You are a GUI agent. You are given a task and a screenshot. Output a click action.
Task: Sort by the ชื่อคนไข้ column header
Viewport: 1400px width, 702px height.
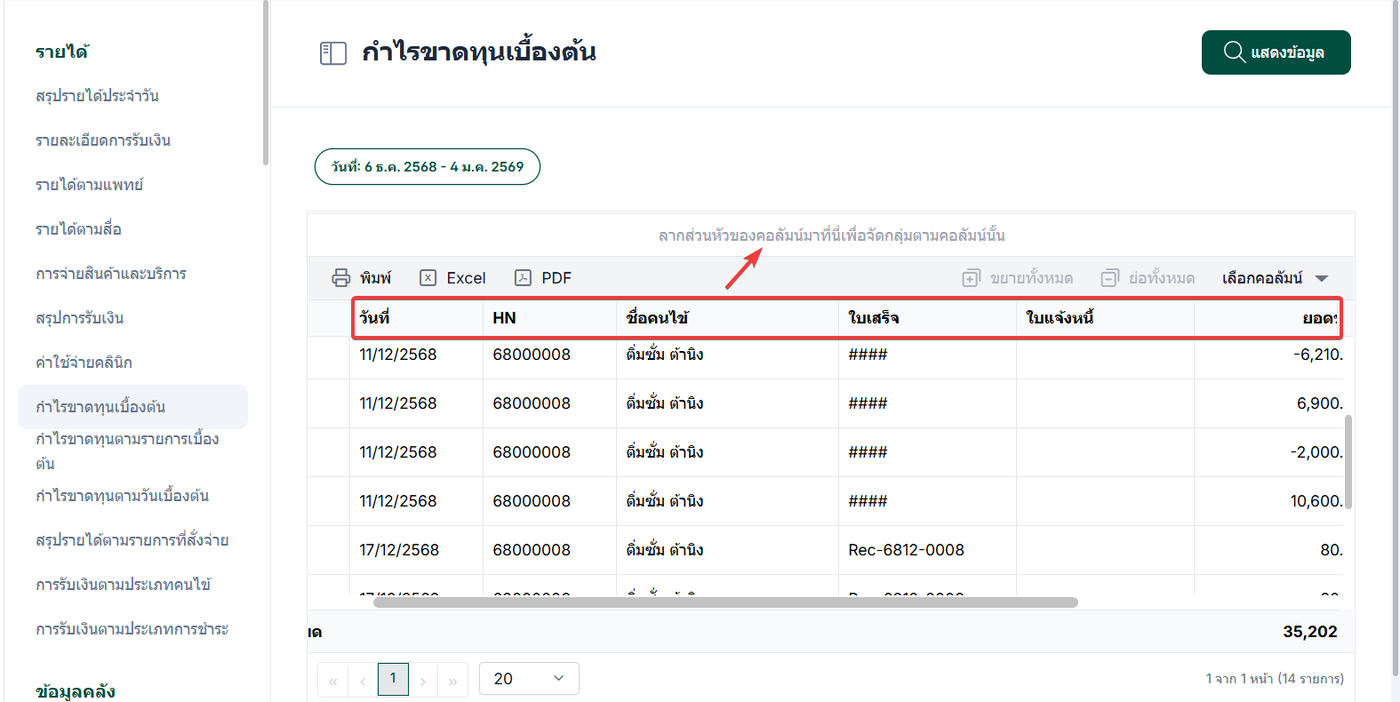click(x=727, y=318)
